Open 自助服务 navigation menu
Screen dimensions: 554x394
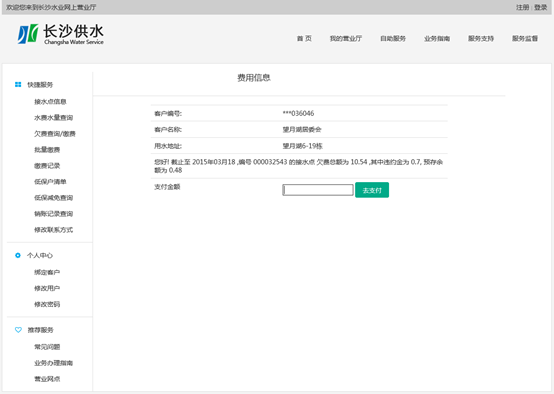[x=393, y=38]
